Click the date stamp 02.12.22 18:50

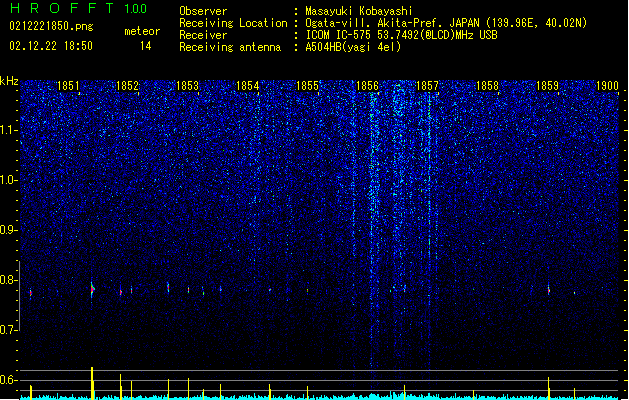click(x=51, y=46)
